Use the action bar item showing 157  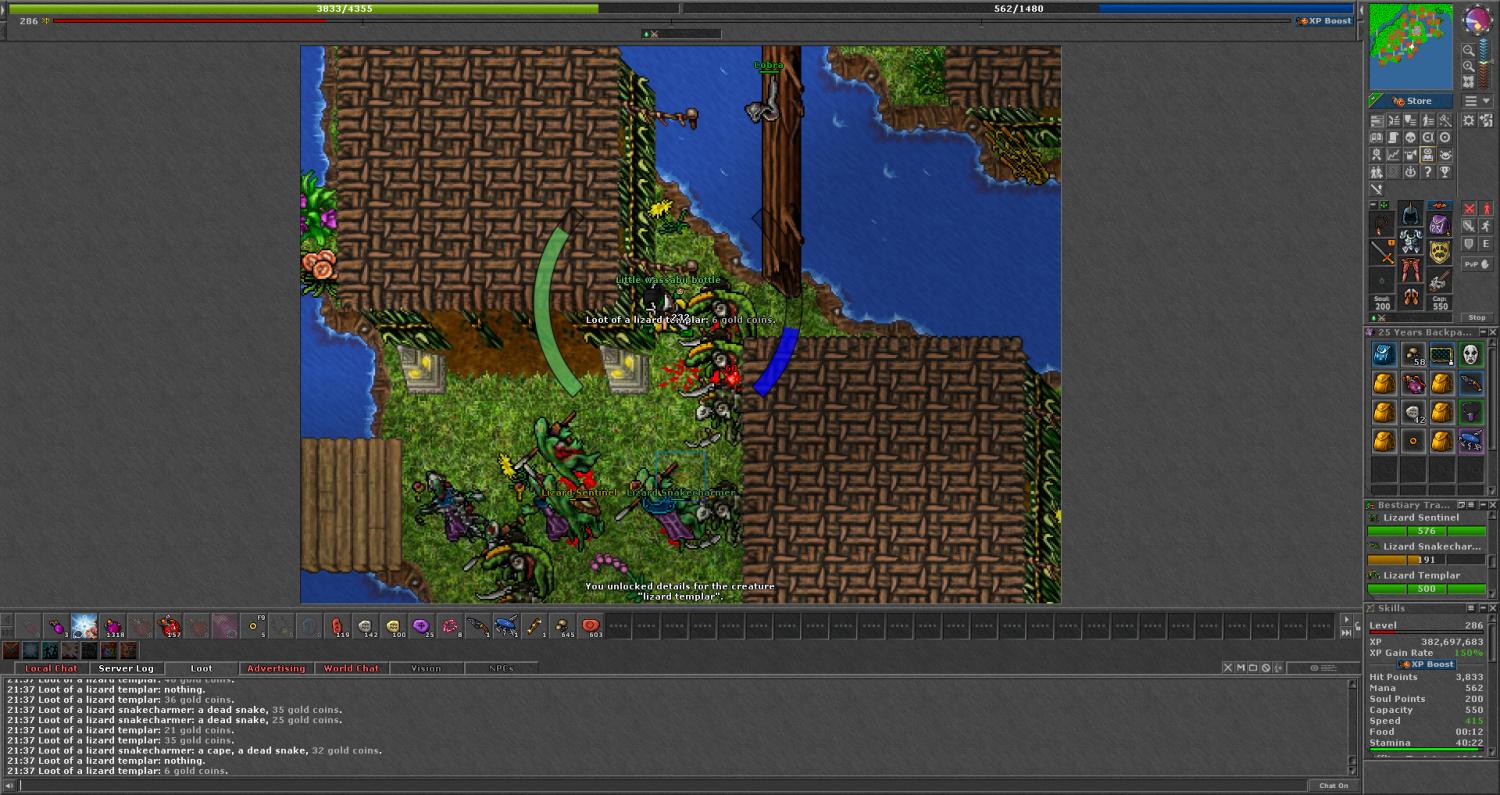(169, 626)
